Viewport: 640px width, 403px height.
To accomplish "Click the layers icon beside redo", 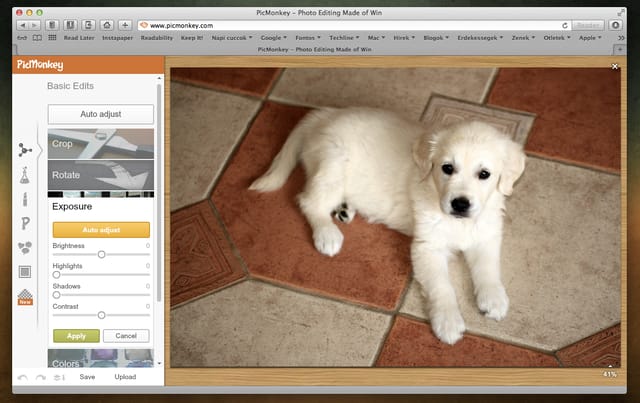I will point(59,377).
